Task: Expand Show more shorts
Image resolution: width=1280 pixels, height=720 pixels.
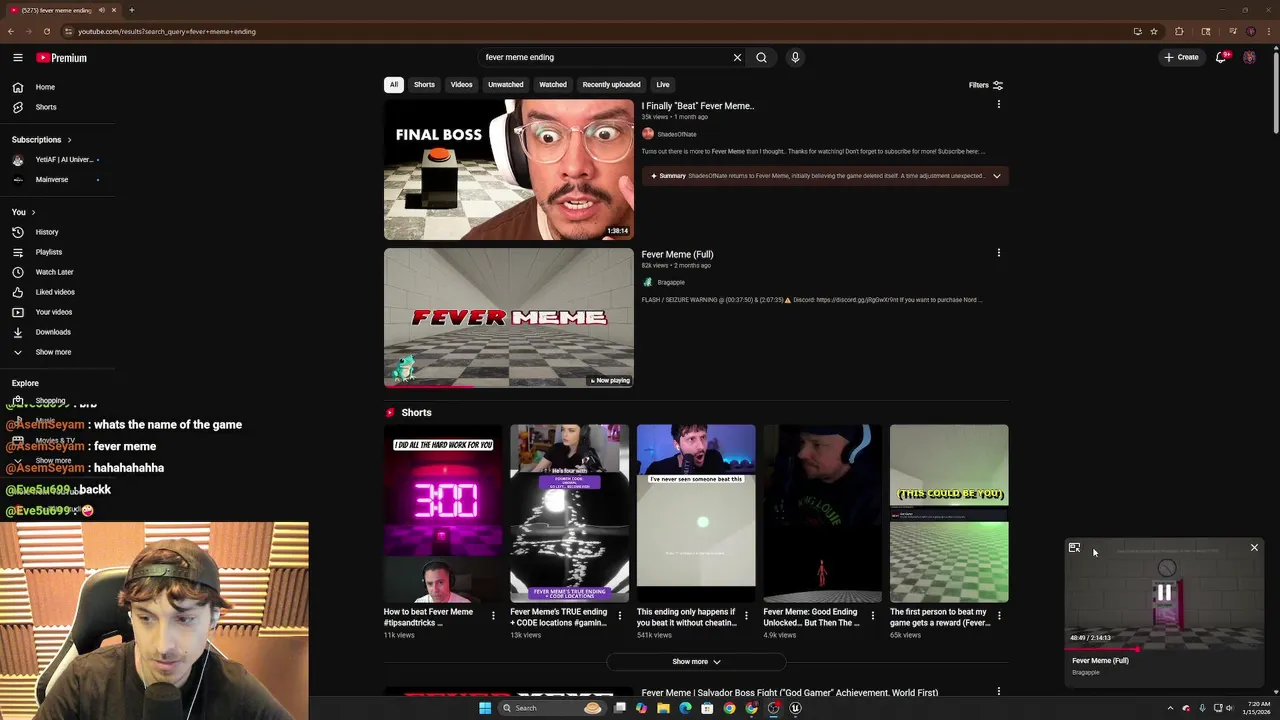Action: click(696, 662)
